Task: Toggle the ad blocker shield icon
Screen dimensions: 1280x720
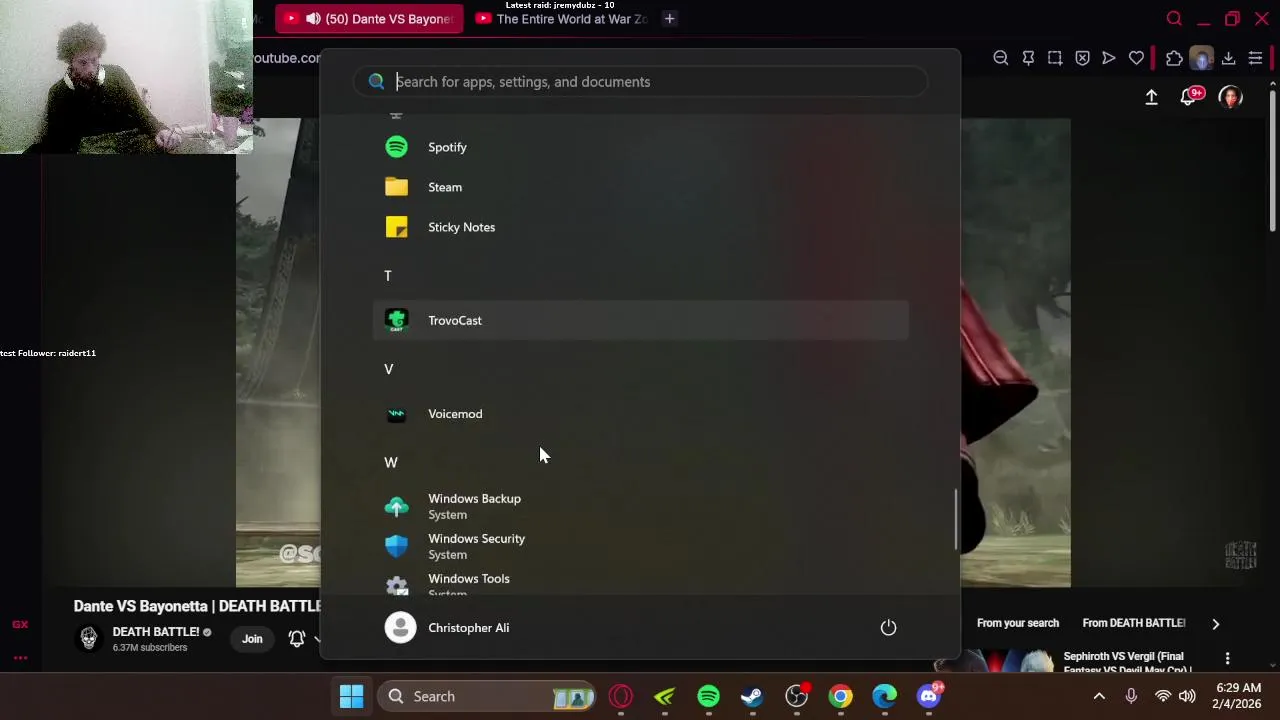Action: 1082,58
